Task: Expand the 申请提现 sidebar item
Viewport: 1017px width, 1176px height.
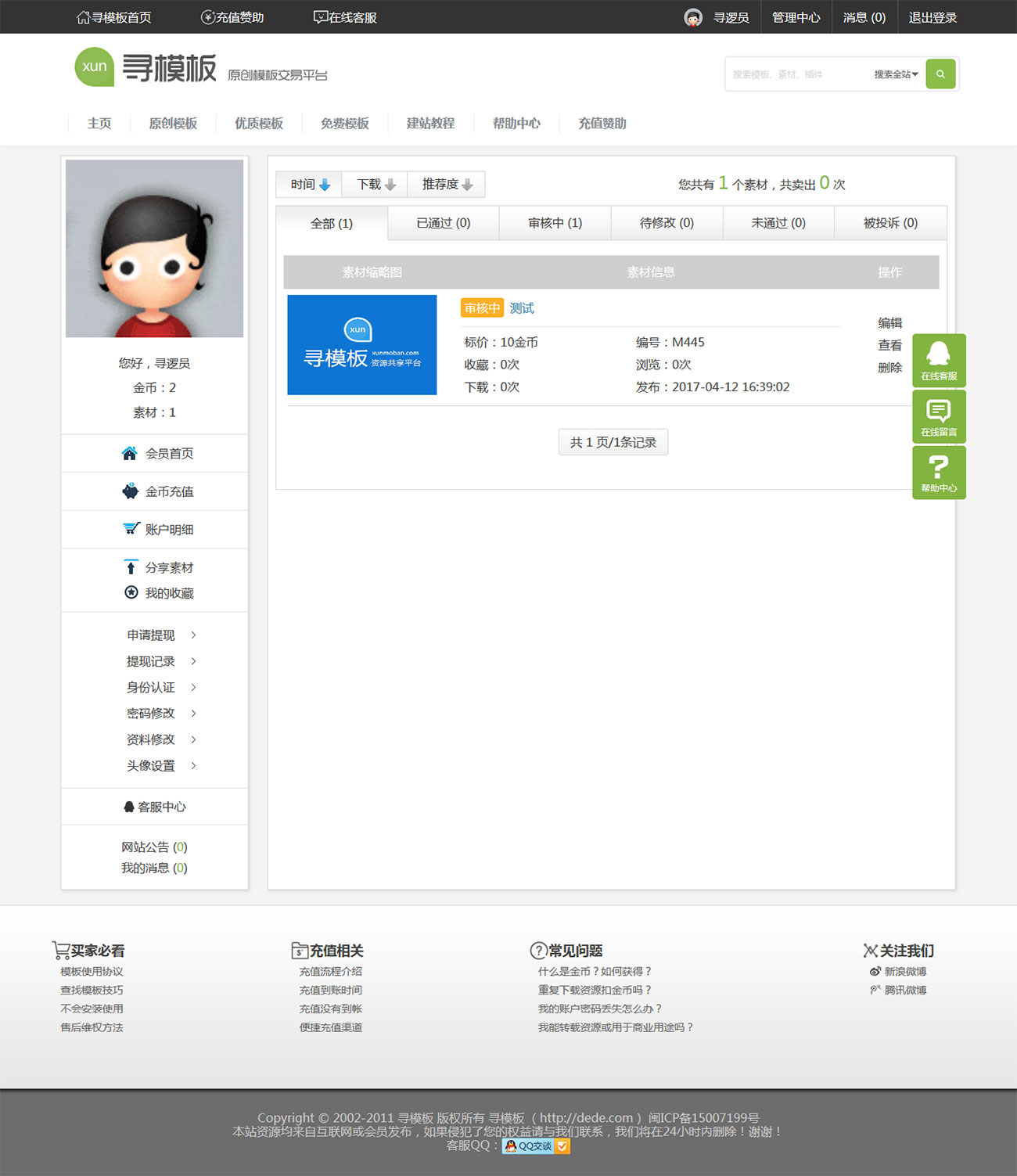Action: [161, 635]
